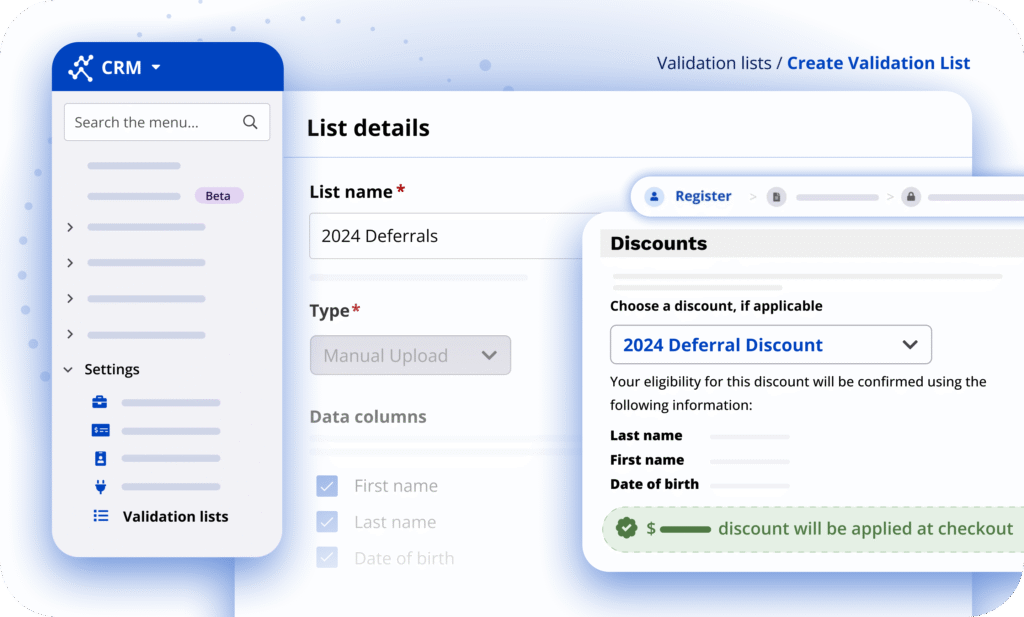Toggle the Last name data column checkbox
Image resolution: width=1024 pixels, height=617 pixels.
click(327, 522)
